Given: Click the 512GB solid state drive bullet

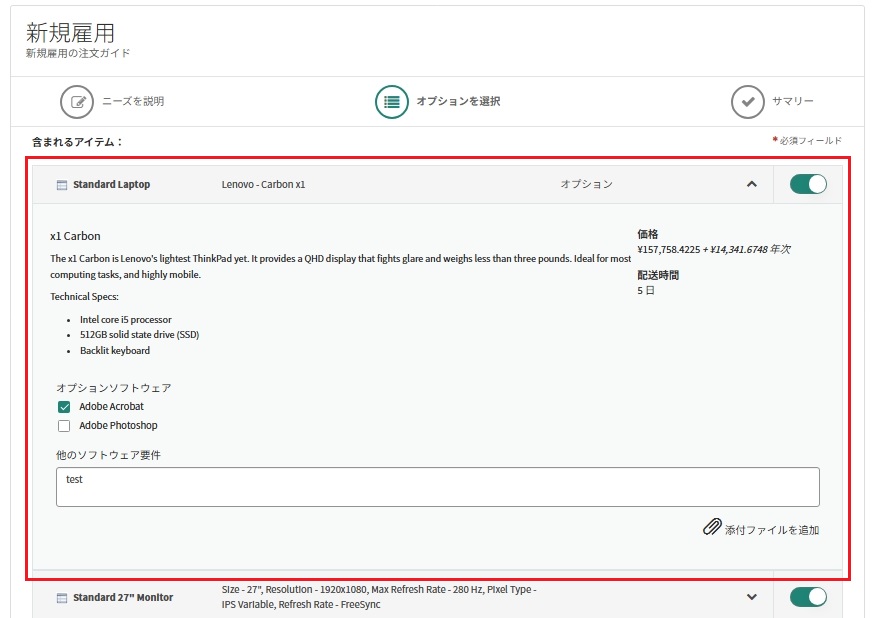Looking at the screenshot, I should click(139, 335).
